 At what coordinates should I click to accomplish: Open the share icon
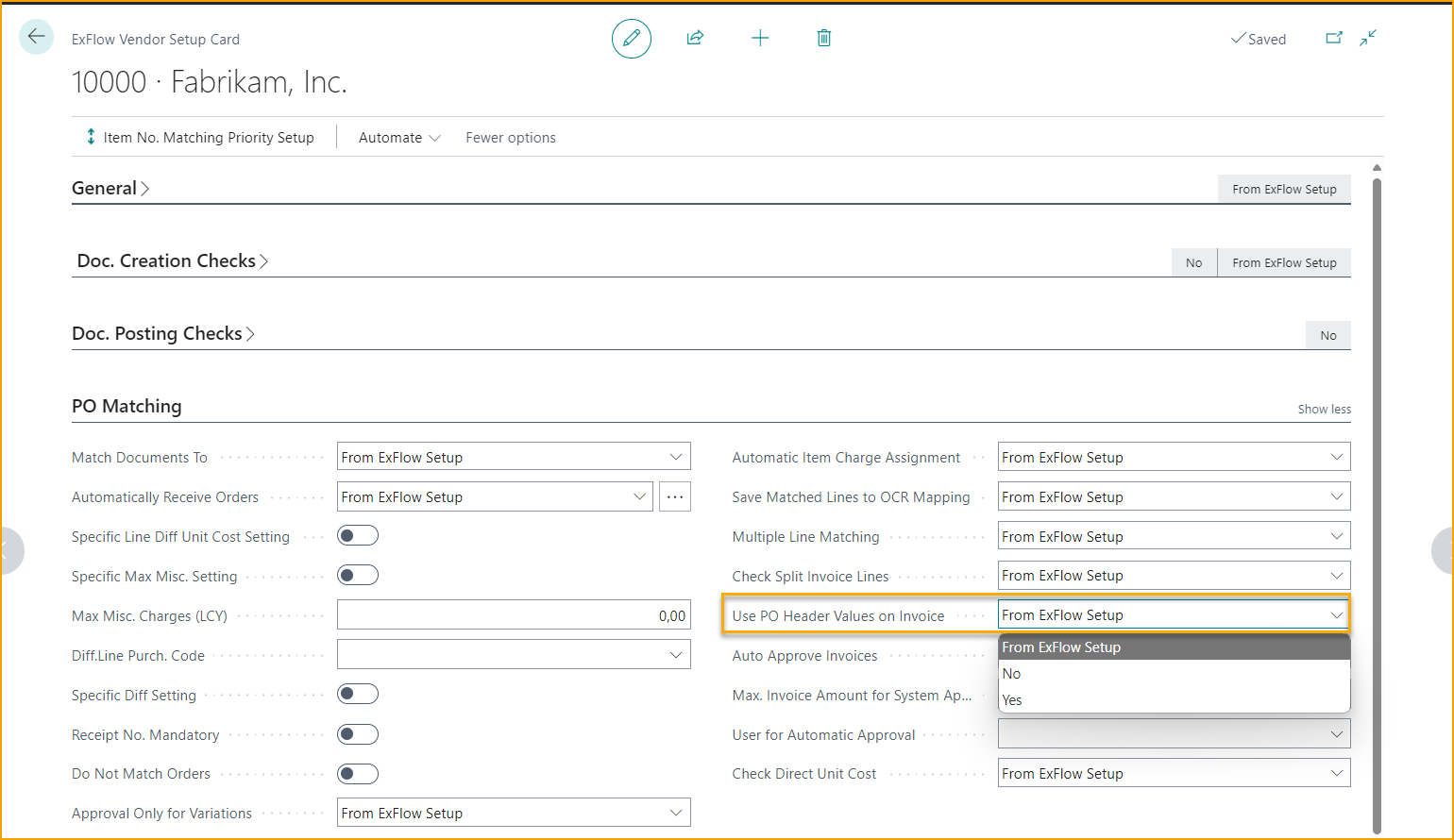click(x=695, y=38)
